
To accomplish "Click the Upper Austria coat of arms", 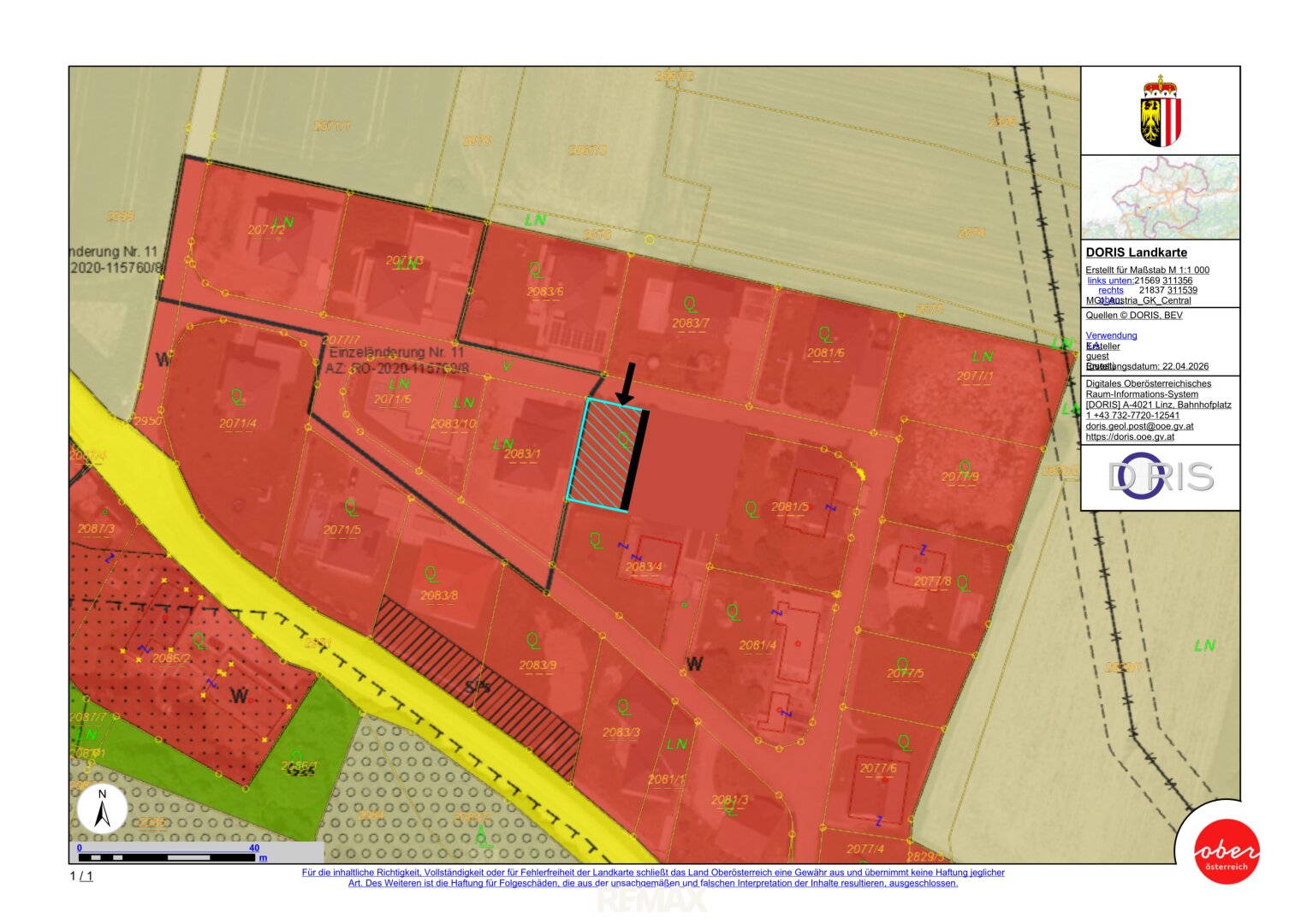I will [x=1160, y=111].
